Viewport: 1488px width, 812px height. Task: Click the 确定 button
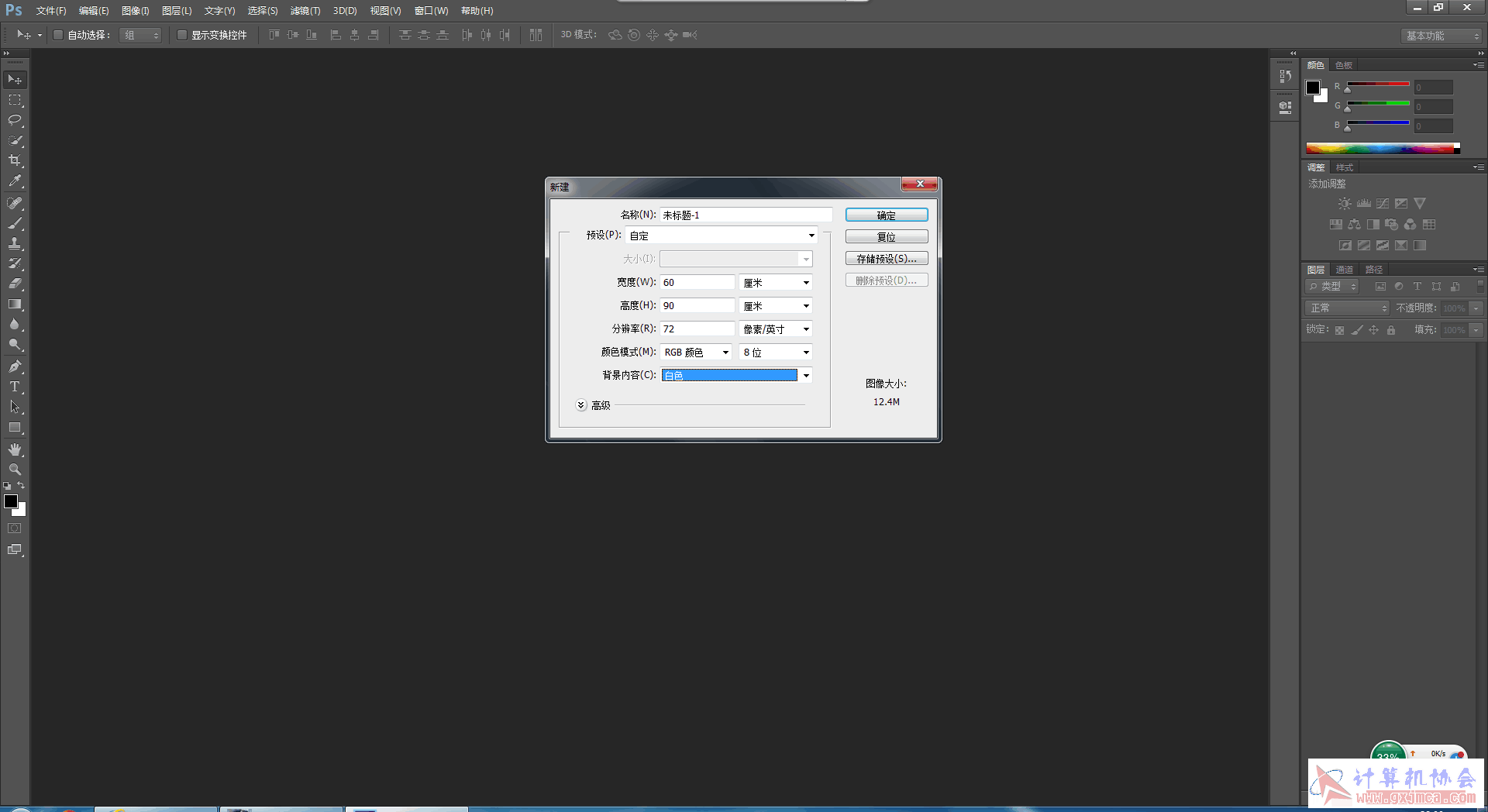pyautogui.click(x=887, y=215)
